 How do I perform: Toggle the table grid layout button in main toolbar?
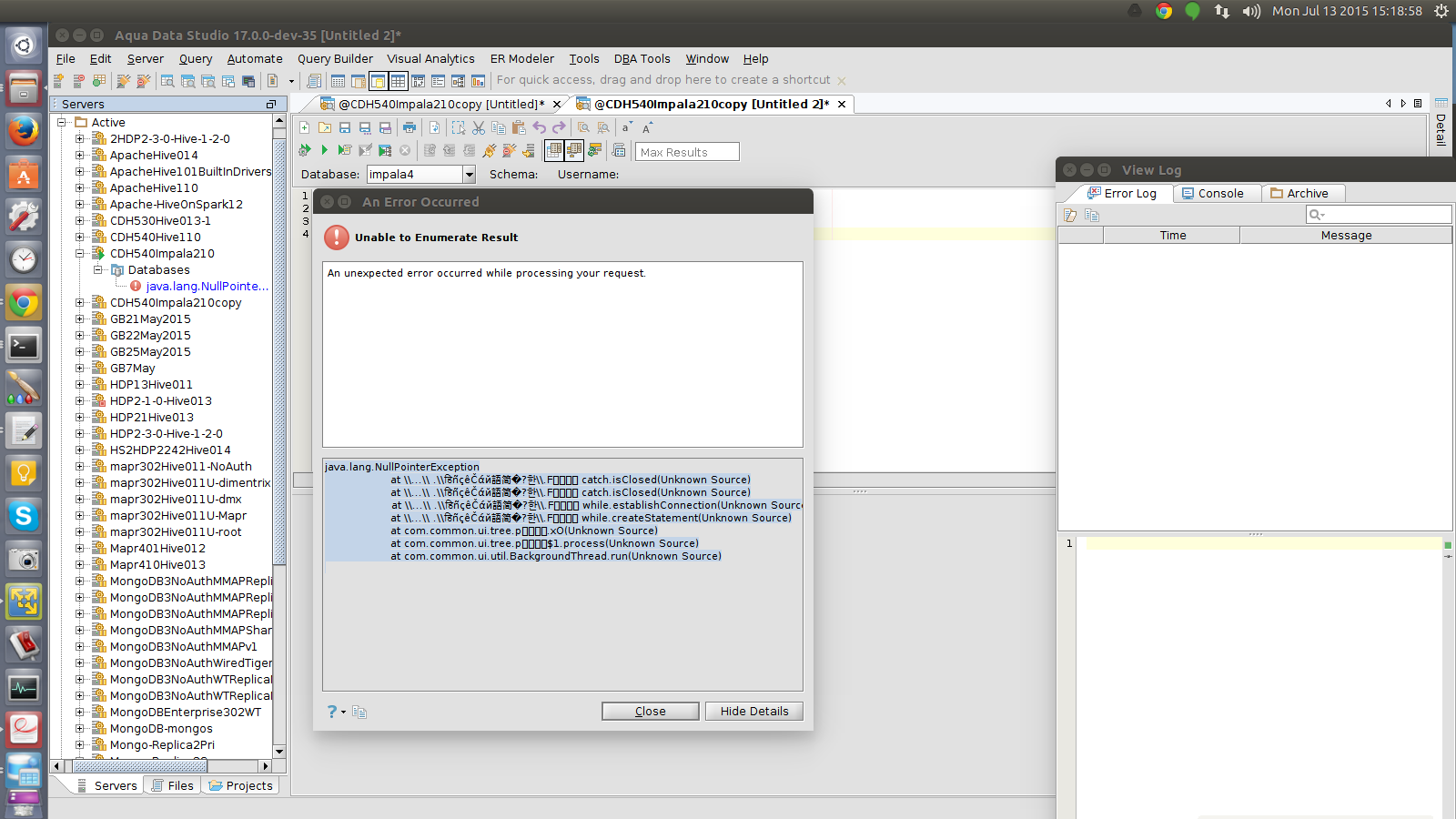coord(398,81)
